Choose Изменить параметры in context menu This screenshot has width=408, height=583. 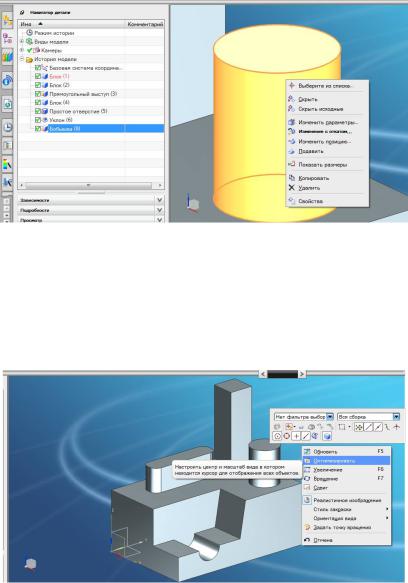coord(328,122)
